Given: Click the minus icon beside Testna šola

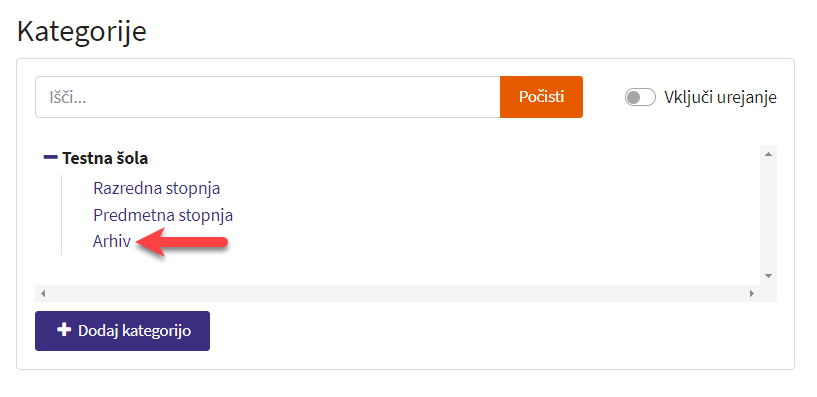Looking at the screenshot, I should click(x=51, y=157).
